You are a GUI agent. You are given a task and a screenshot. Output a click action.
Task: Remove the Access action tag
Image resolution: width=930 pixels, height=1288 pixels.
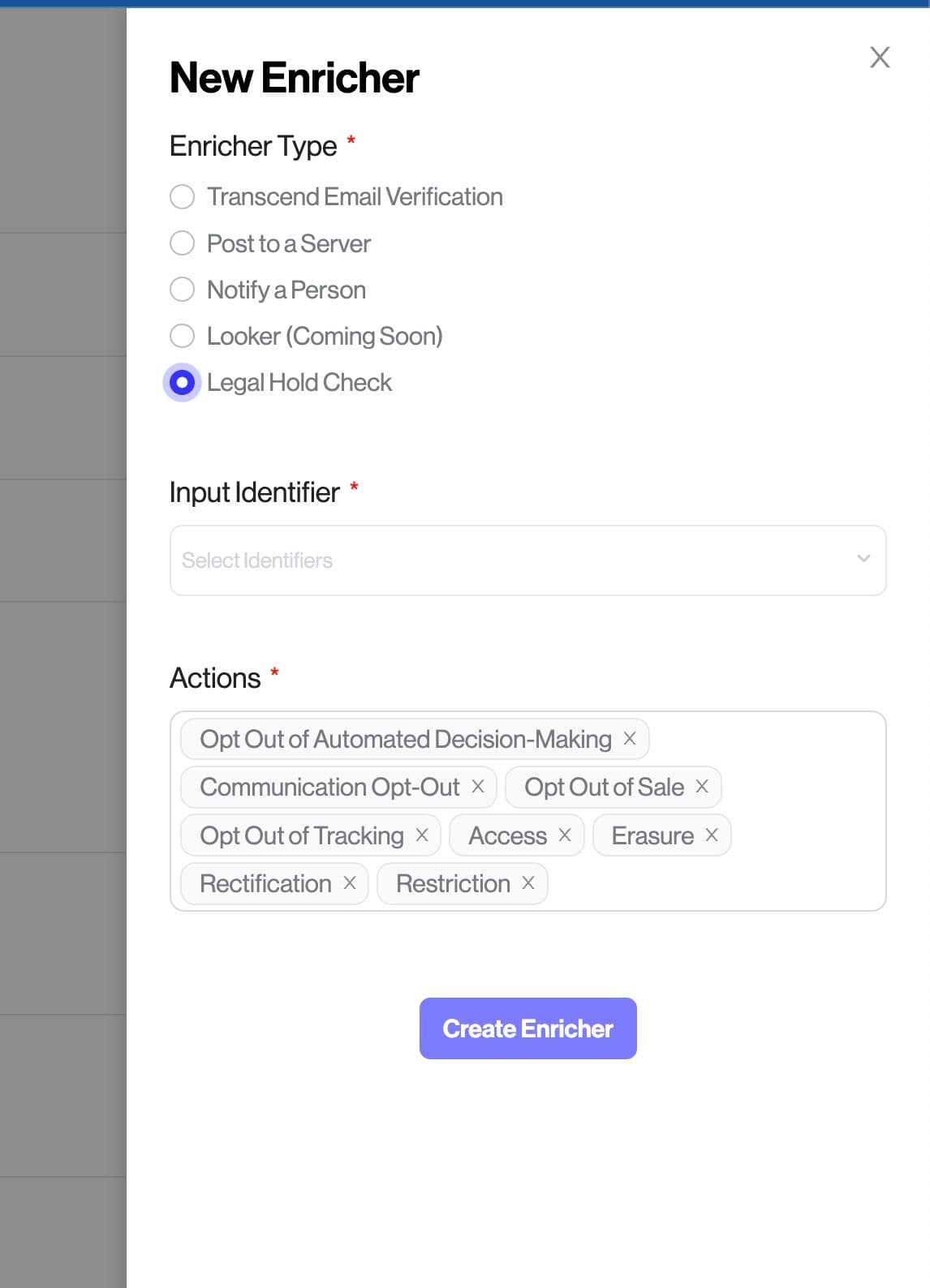click(565, 835)
